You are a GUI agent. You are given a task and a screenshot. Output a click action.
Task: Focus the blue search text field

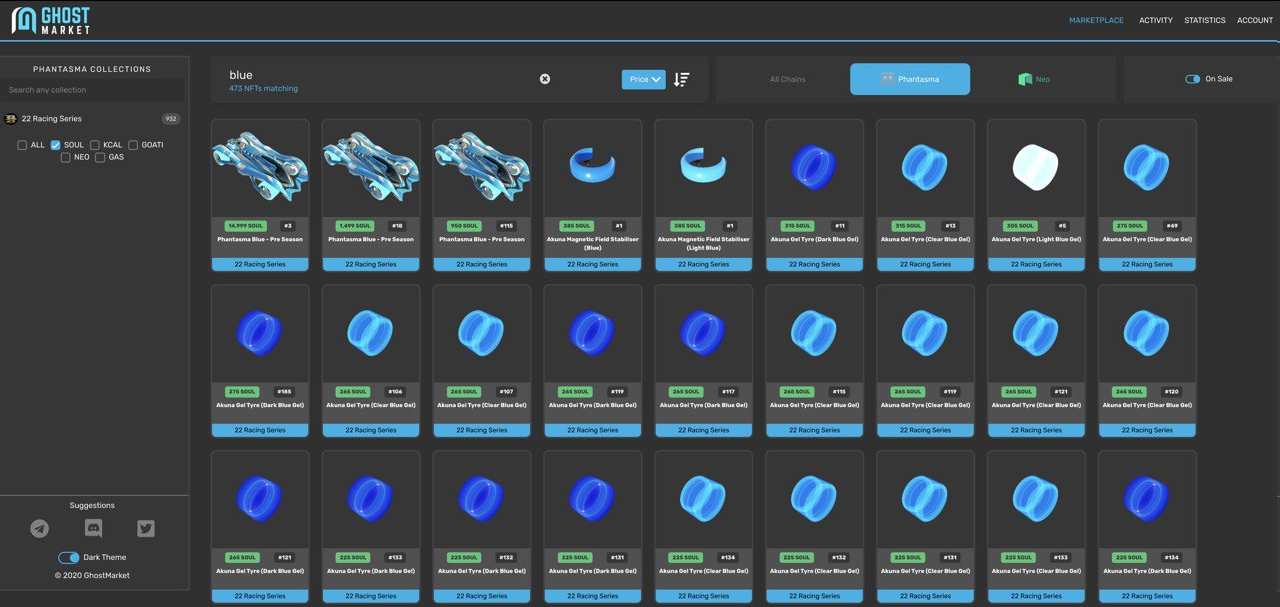(x=380, y=75)
